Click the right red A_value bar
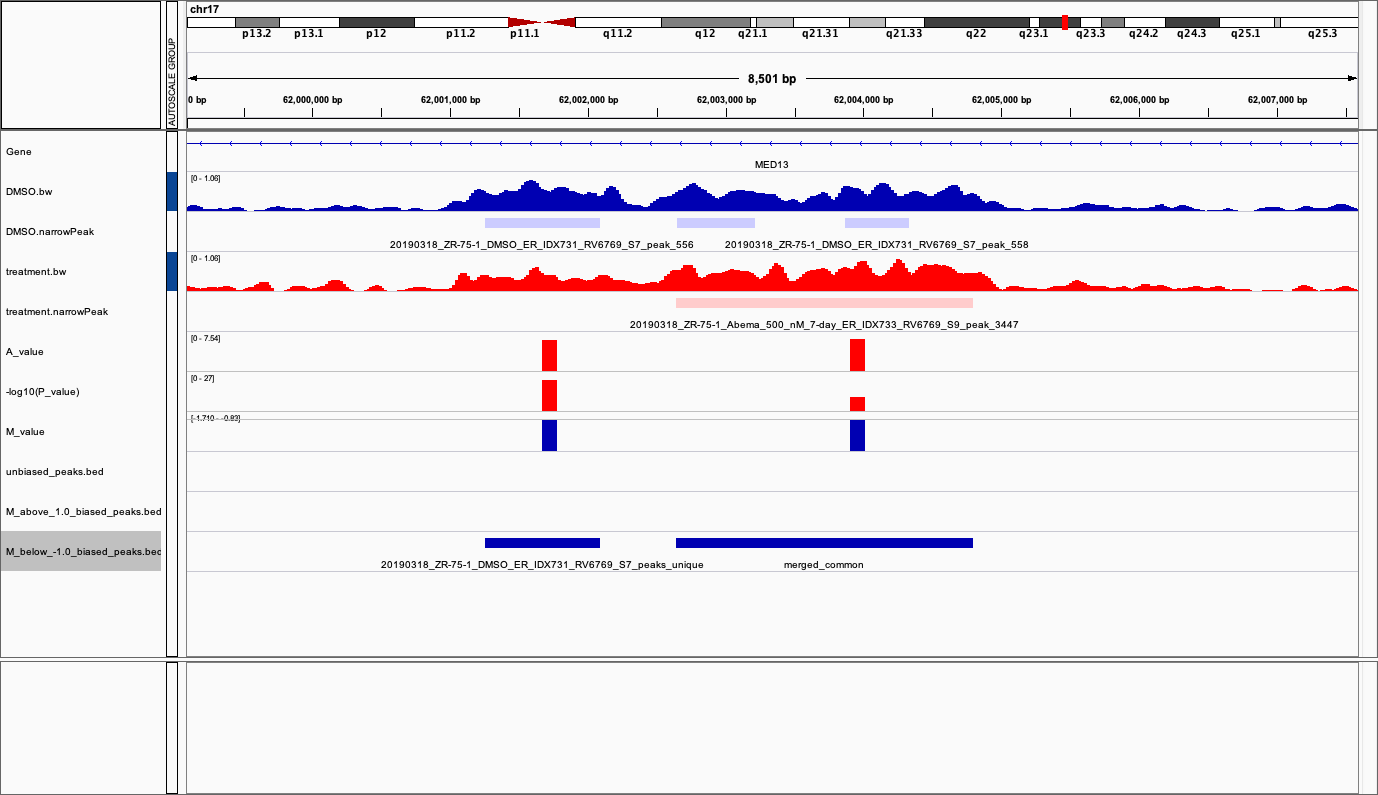The image size is (1378, 795). (x=857, y=355)
